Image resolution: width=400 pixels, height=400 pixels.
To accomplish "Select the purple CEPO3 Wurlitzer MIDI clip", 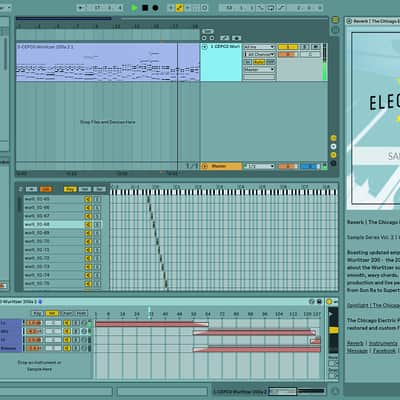I will (108, 62).
